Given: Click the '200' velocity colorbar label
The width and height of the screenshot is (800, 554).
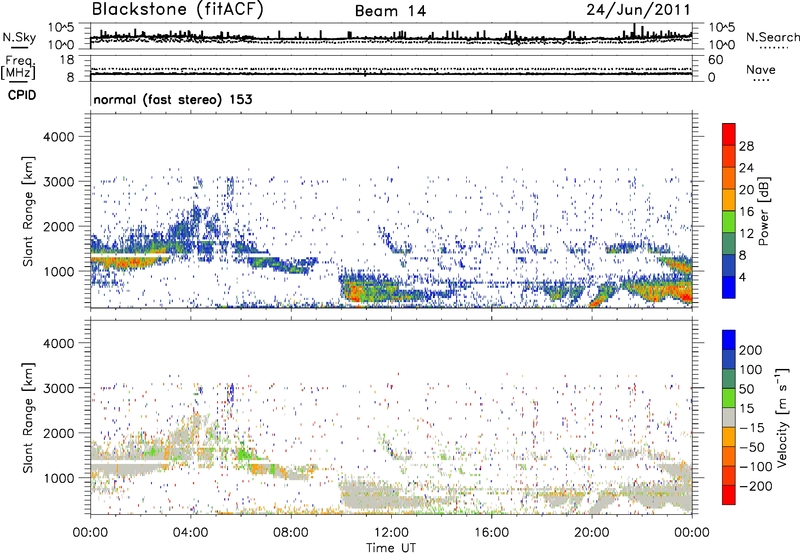Looking at the screenshot, I should 751,350.
